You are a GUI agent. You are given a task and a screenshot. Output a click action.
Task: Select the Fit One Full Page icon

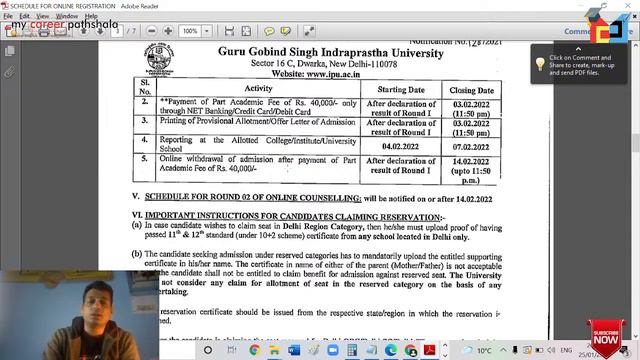(246, 31)
